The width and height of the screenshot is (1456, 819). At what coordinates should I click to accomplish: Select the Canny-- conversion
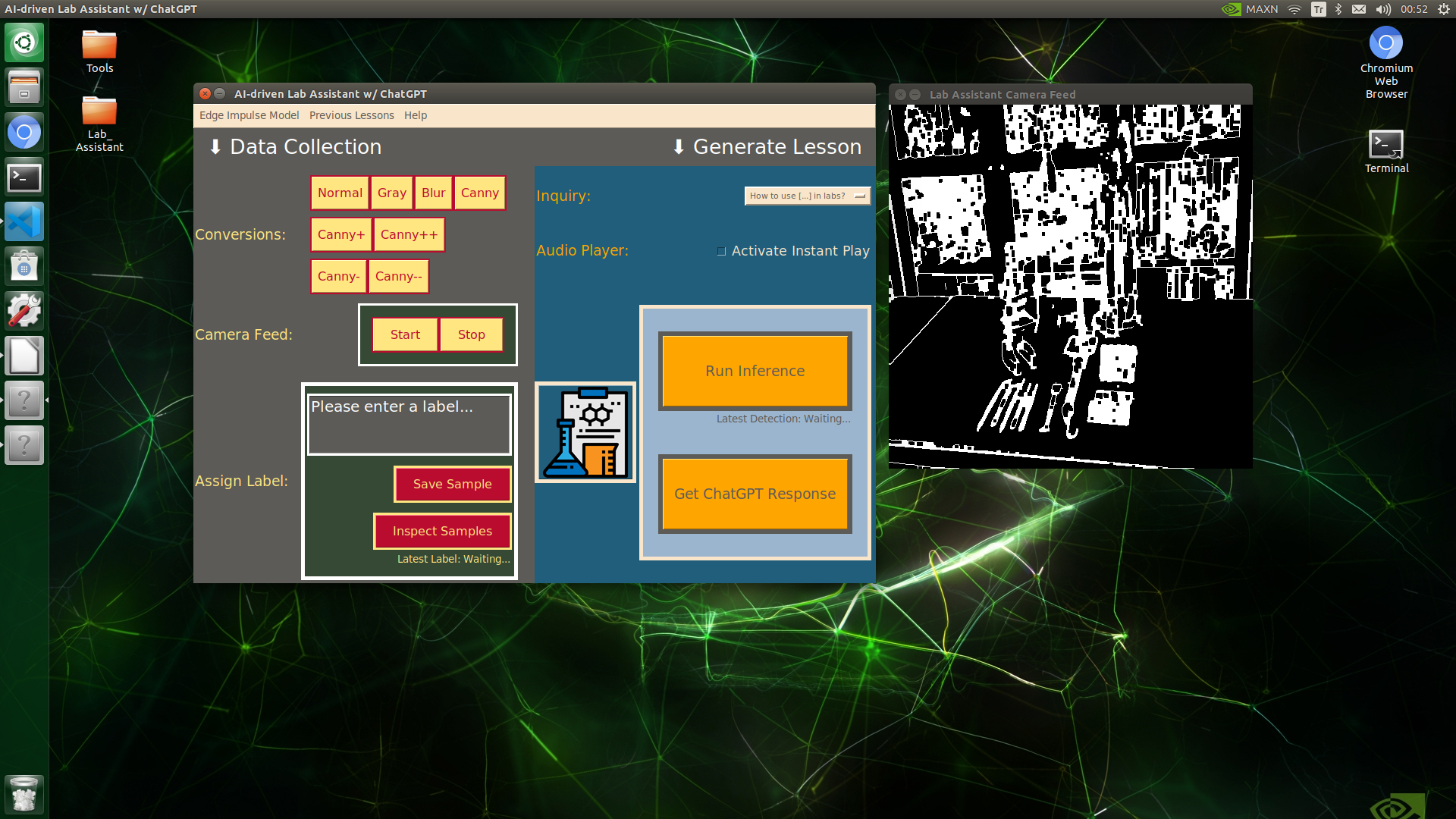(399, 276)
